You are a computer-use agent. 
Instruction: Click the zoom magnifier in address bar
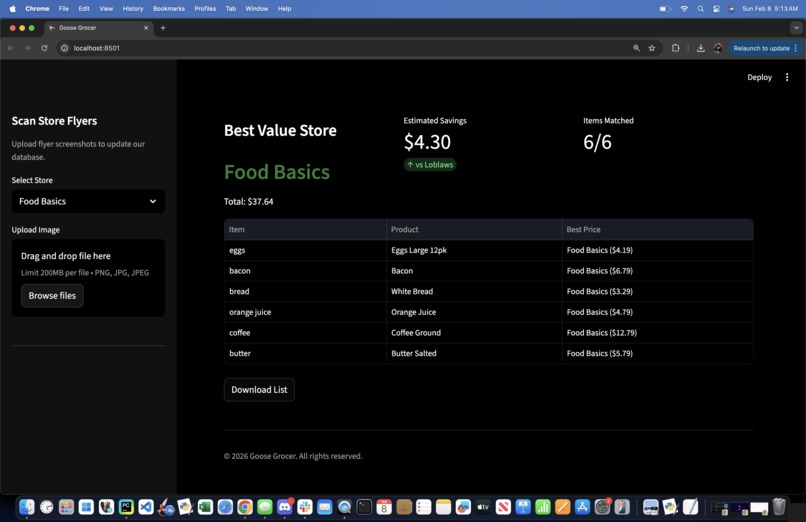click(636, 48)
